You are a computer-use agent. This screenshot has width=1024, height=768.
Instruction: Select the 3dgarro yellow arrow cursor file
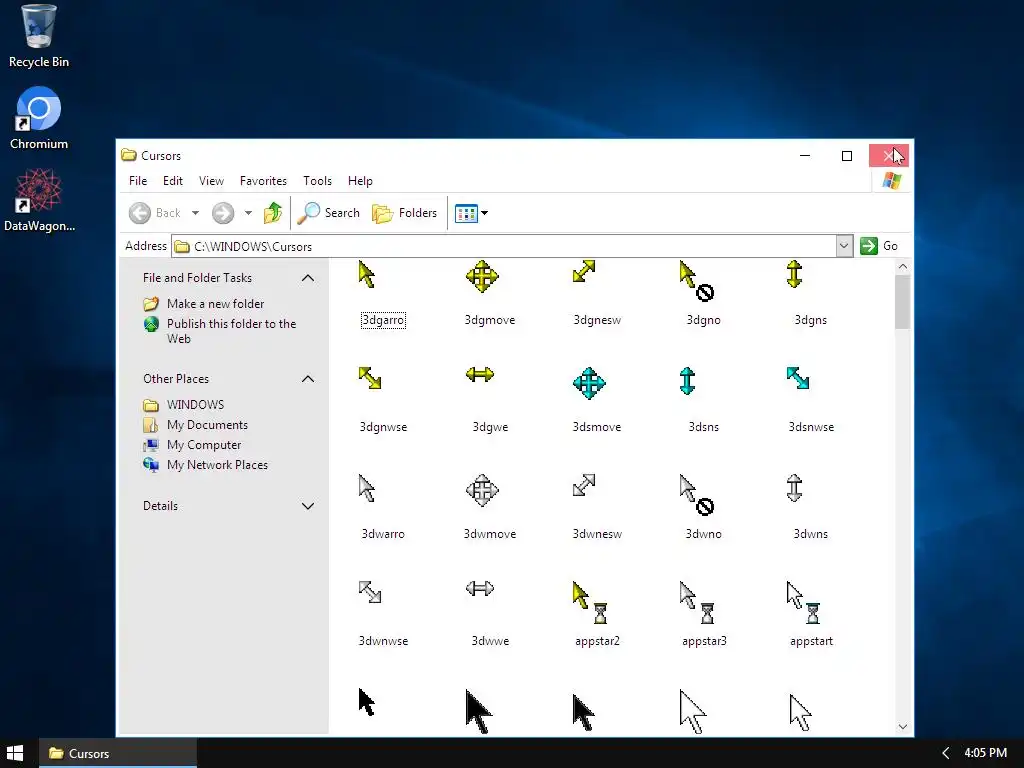pos(367,275)
